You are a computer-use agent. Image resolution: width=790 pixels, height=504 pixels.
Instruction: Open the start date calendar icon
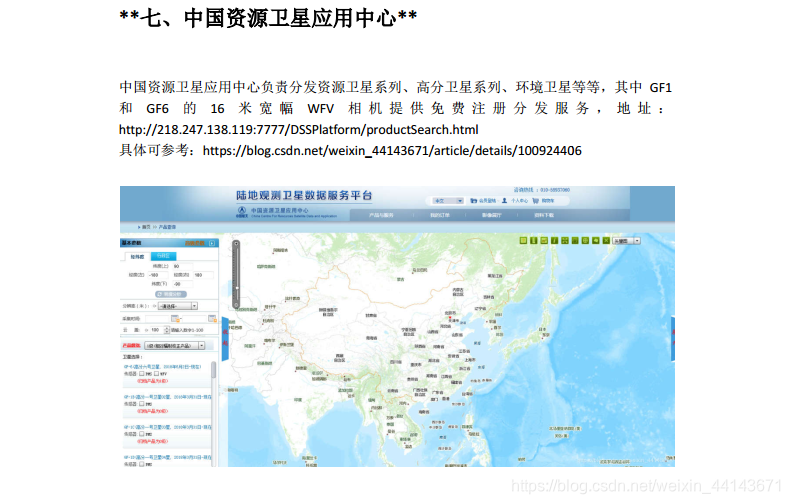coord(175,319)
